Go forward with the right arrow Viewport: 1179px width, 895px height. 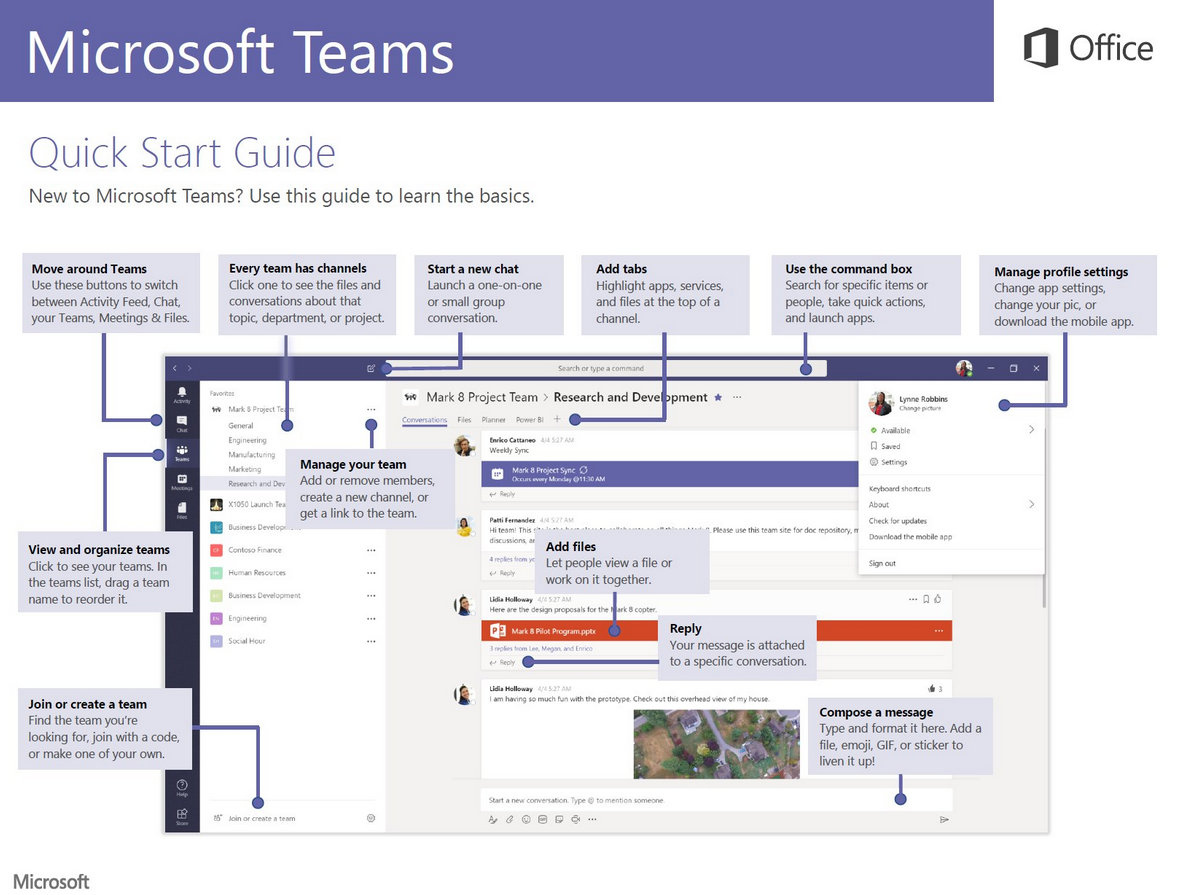point(189,369)
